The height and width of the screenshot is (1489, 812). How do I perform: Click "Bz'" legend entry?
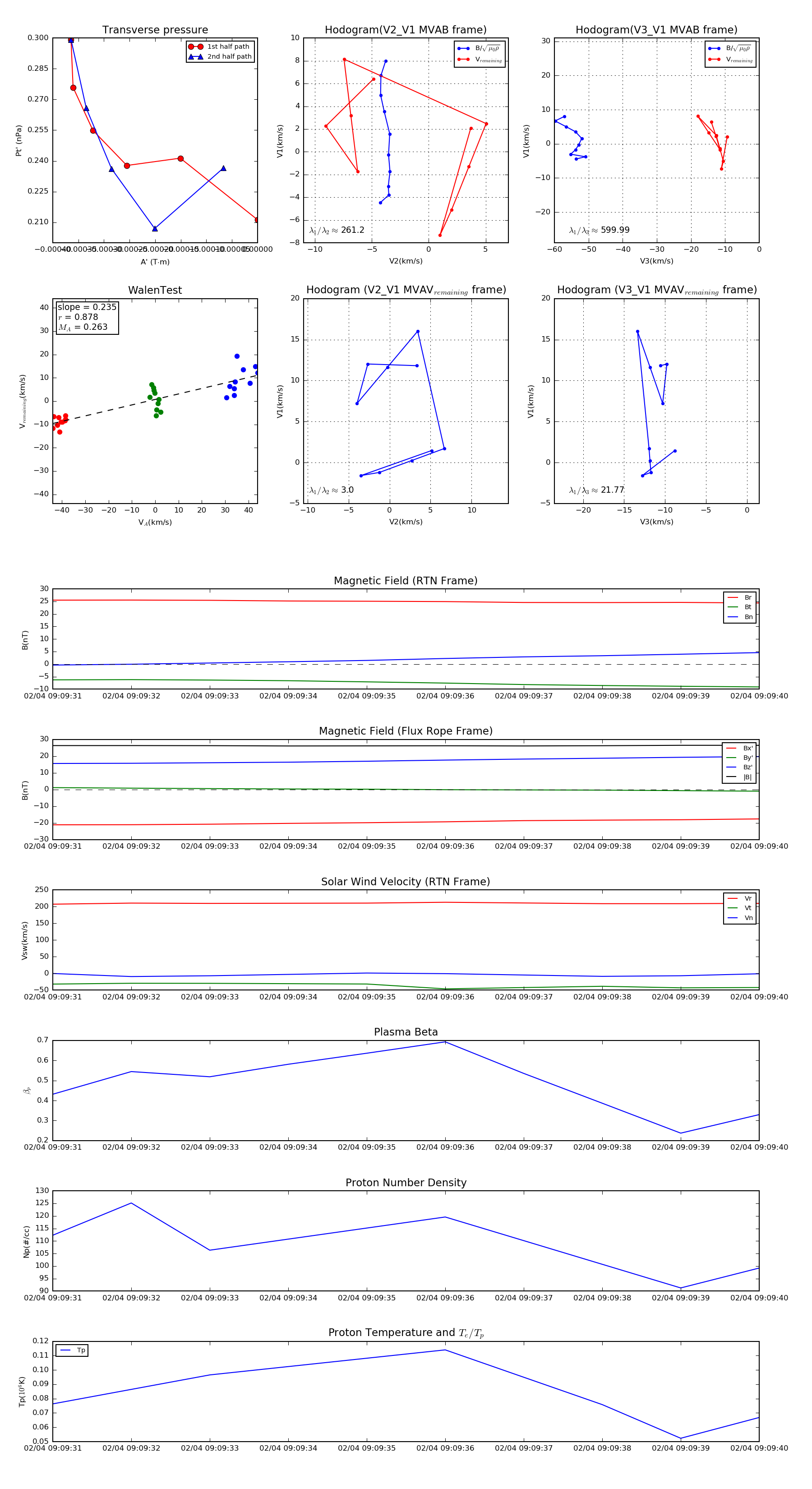[739, 767]
